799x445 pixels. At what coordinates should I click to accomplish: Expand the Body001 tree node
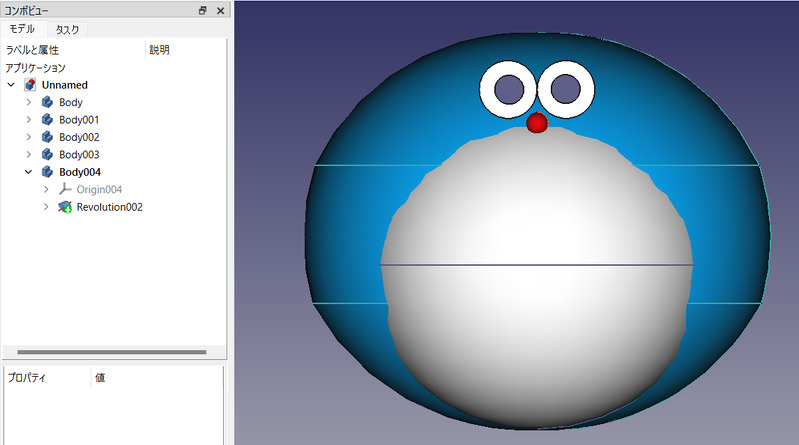(29, 119)
